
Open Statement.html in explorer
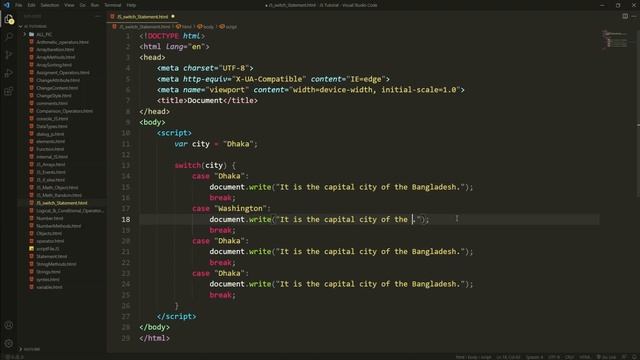(51, 257)
